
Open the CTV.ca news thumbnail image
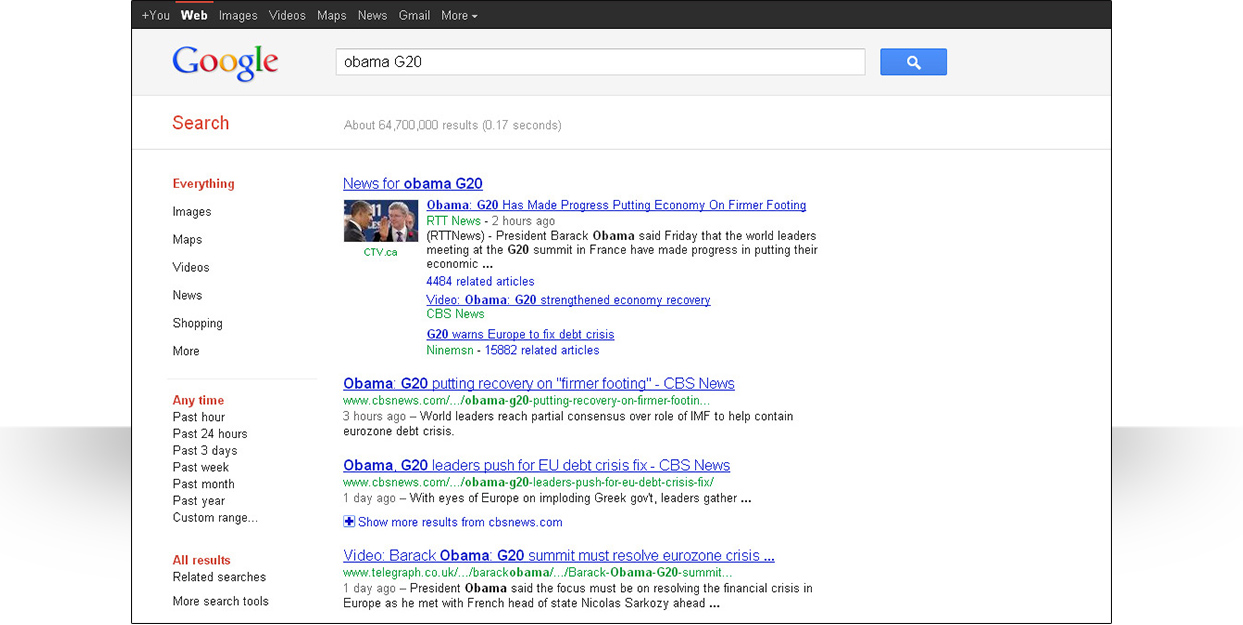[380, 221]
